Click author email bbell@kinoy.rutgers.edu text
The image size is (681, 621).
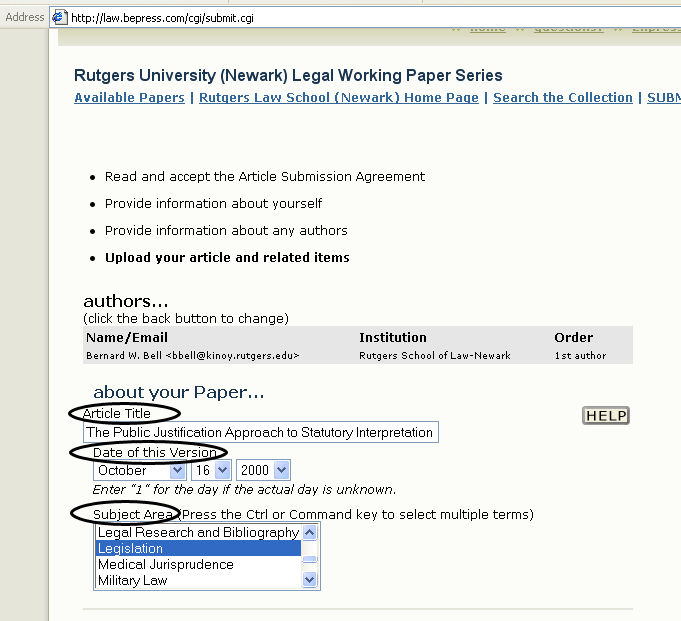(232, 355)
